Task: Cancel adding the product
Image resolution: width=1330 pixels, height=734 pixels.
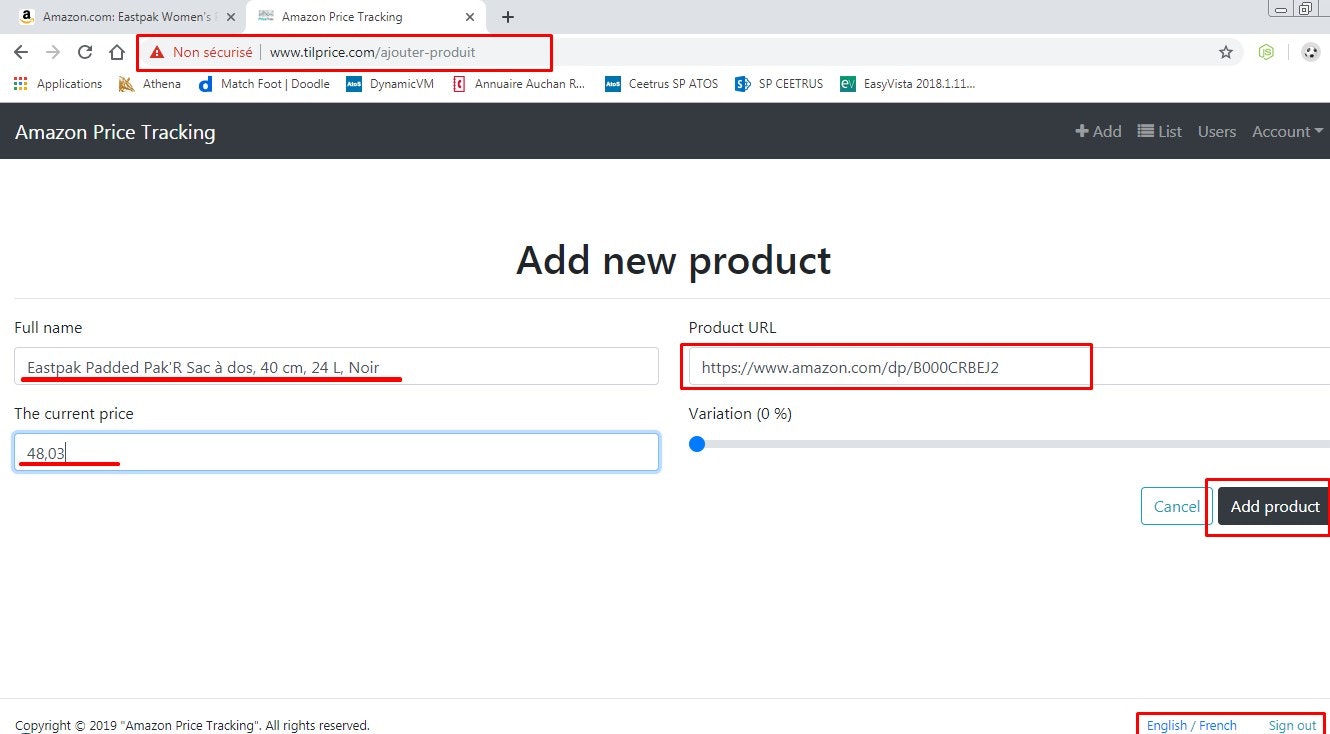Action: coord(1176,506)
